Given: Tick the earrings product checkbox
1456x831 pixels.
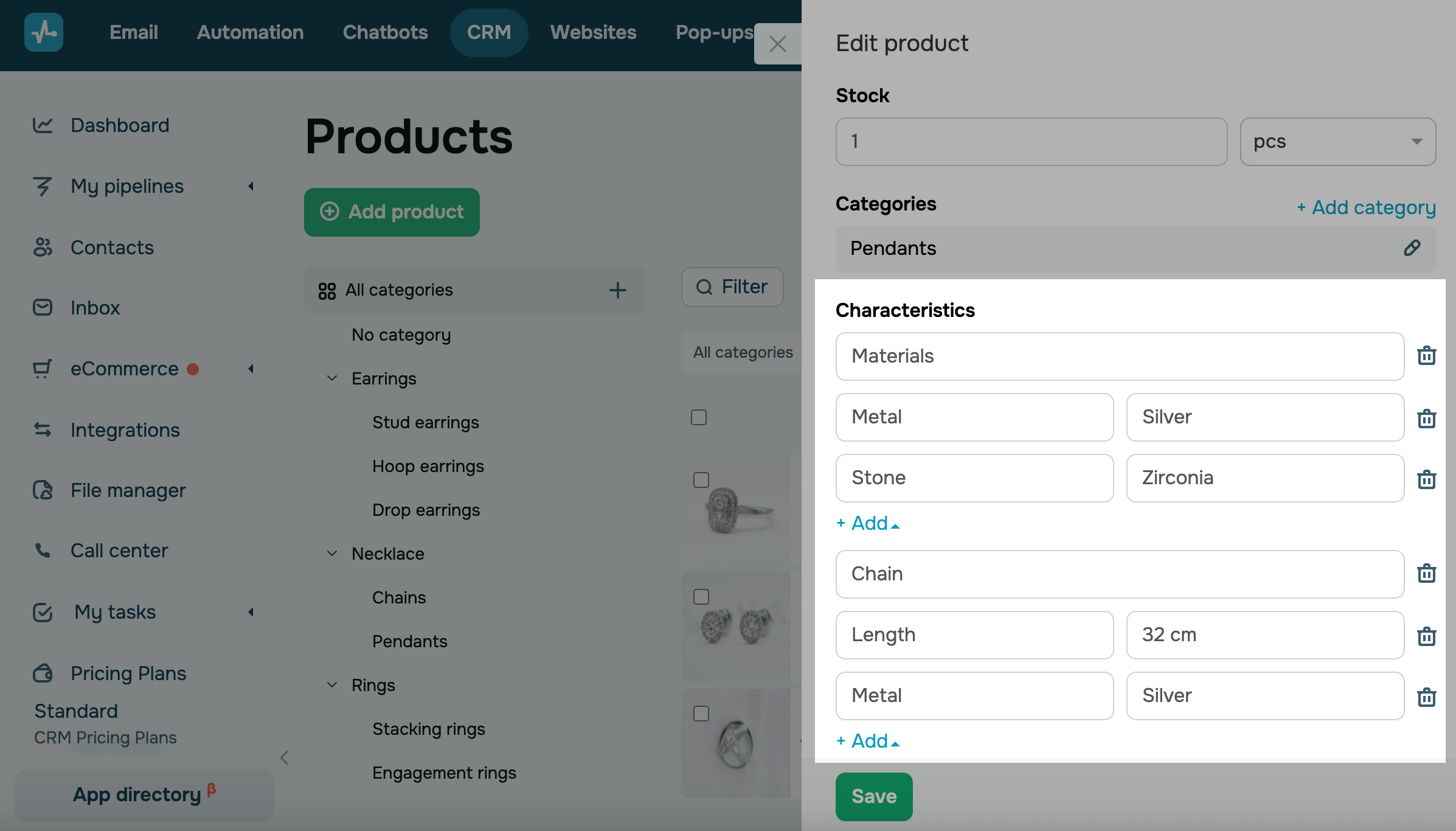Looking at the screenshot, I should pos(701,597).
